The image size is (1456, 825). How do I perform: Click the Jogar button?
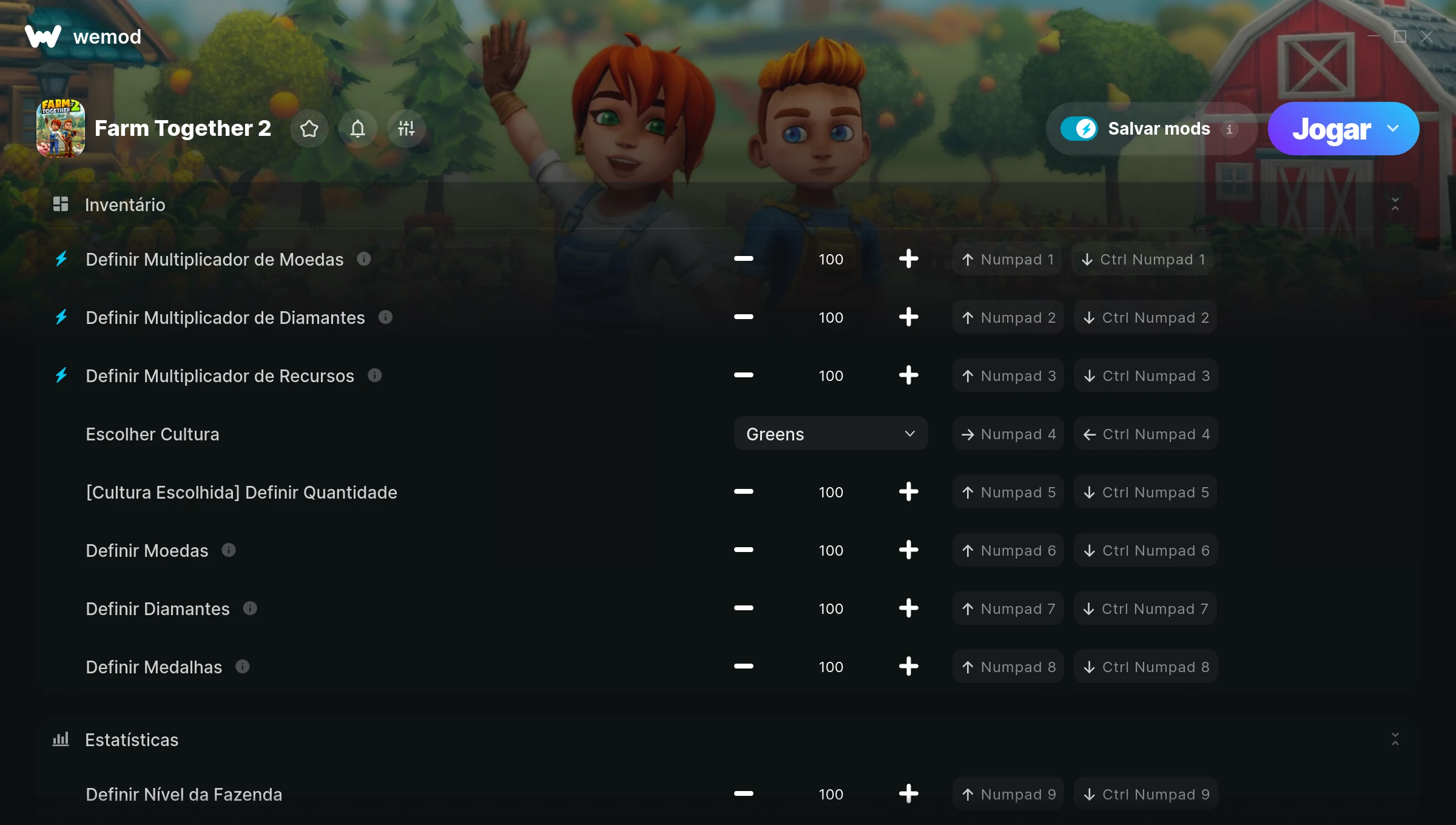(1332, 129)
